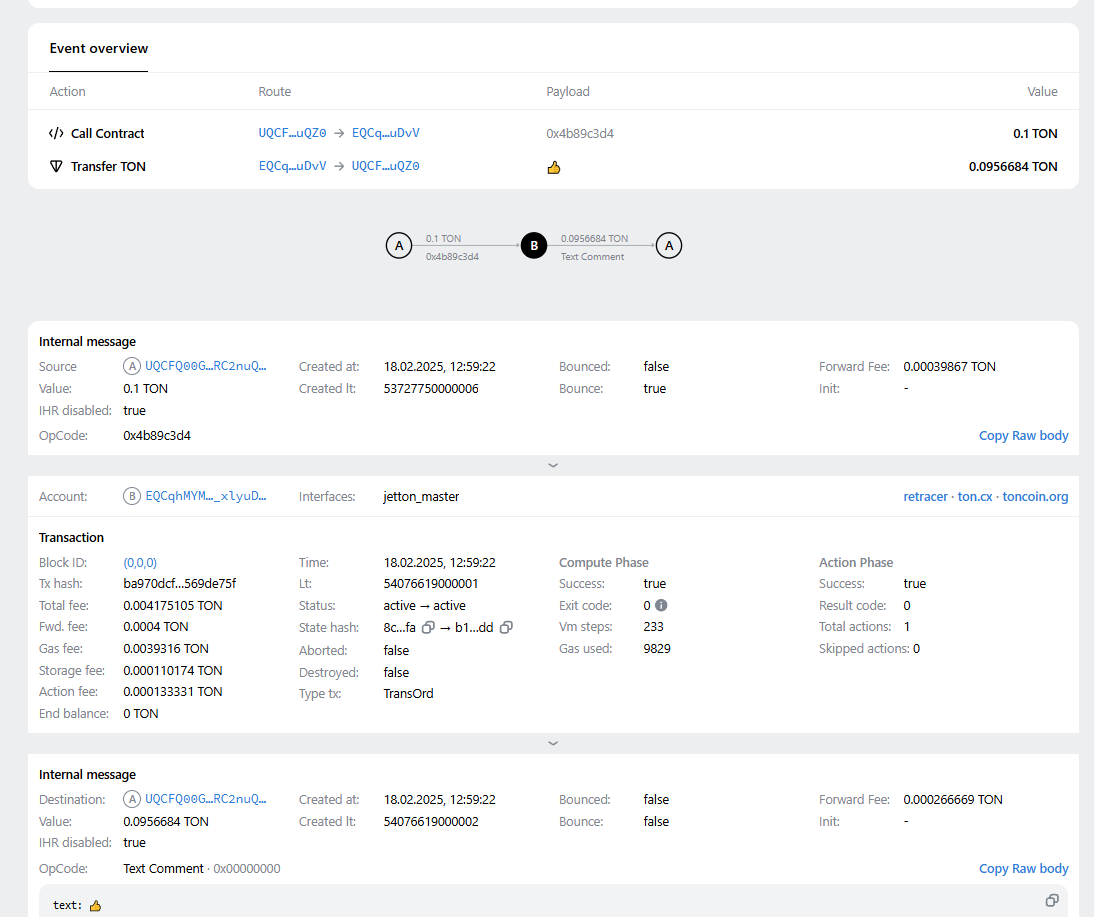Copy Raw body of the Text Comment message

coord(1023,869)
